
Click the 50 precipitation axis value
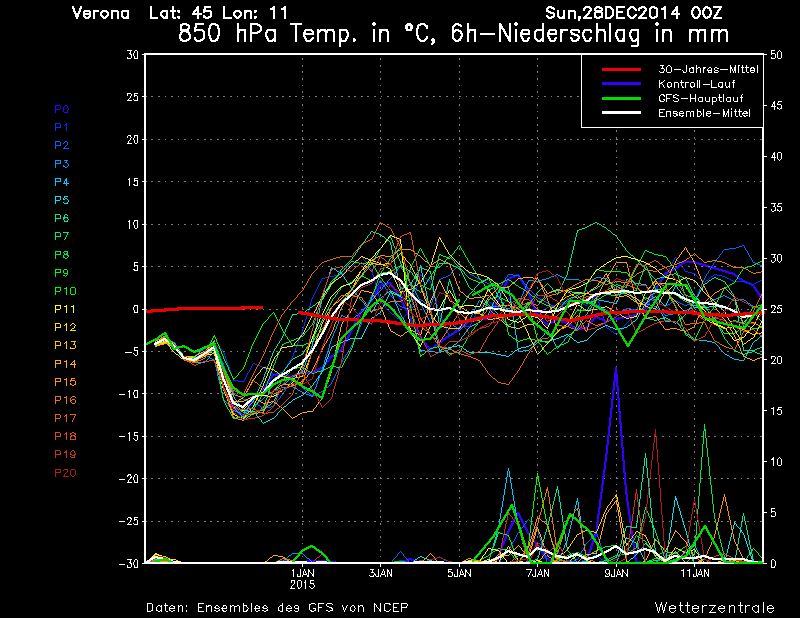pos(776,55)
